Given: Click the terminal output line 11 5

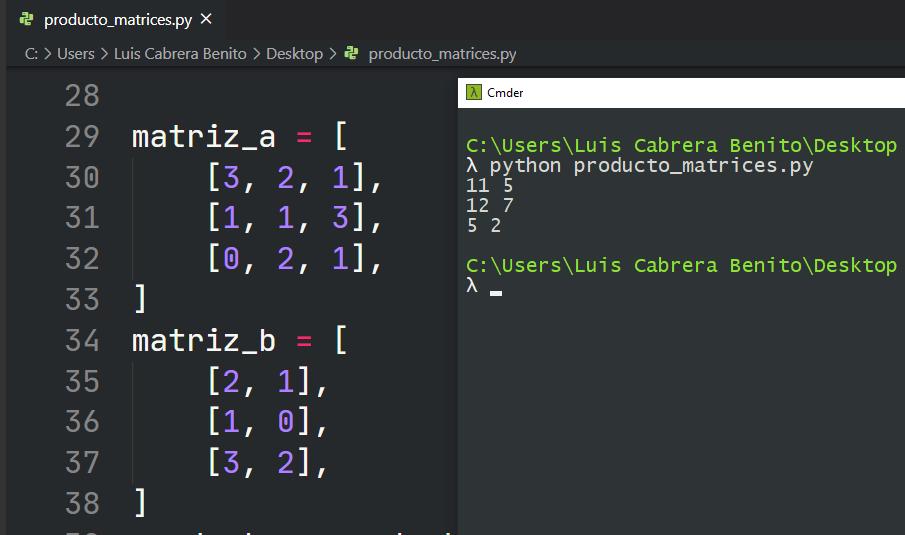Looking at the screenshot, I should click(x=489, y=186).
